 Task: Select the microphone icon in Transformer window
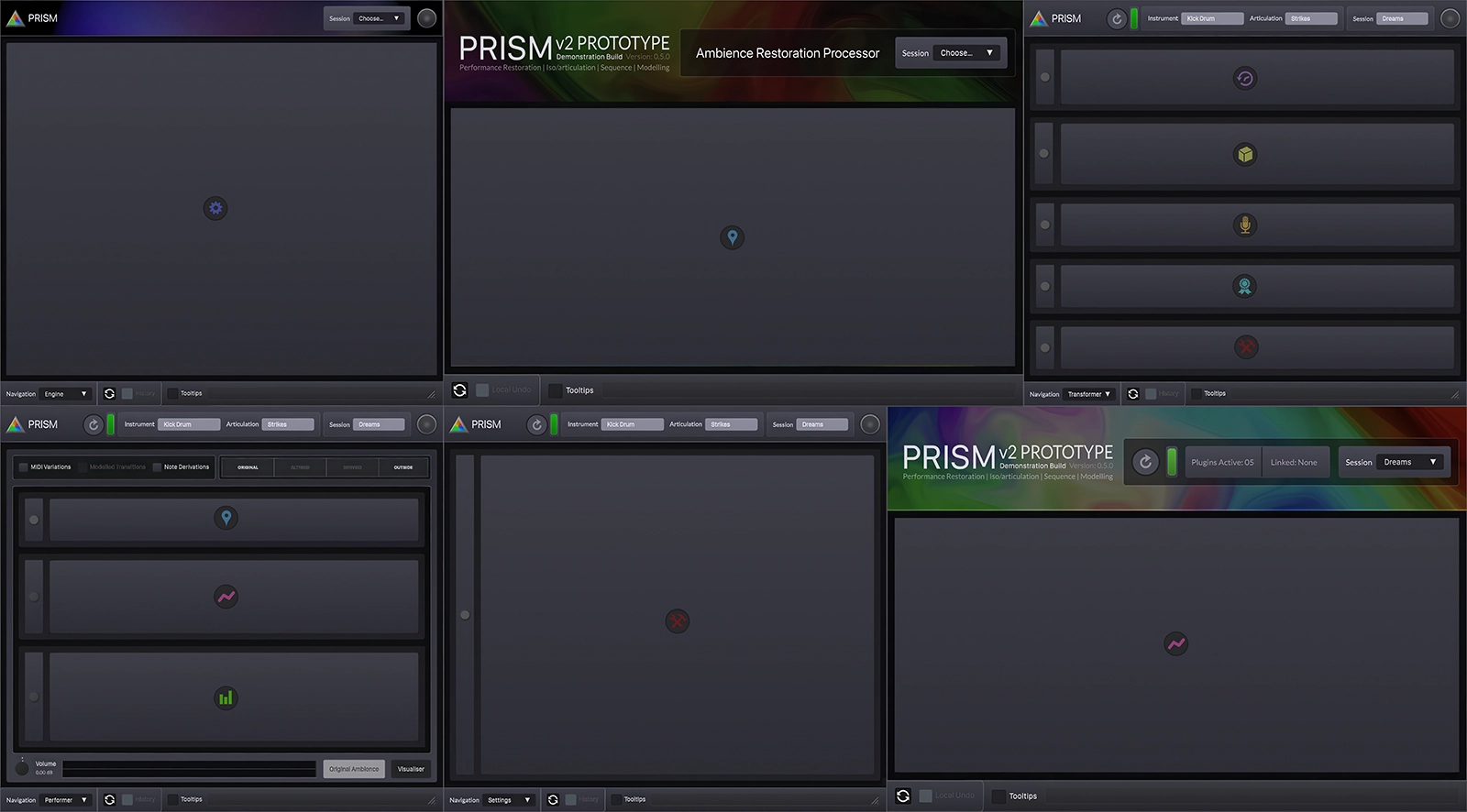1244,225
